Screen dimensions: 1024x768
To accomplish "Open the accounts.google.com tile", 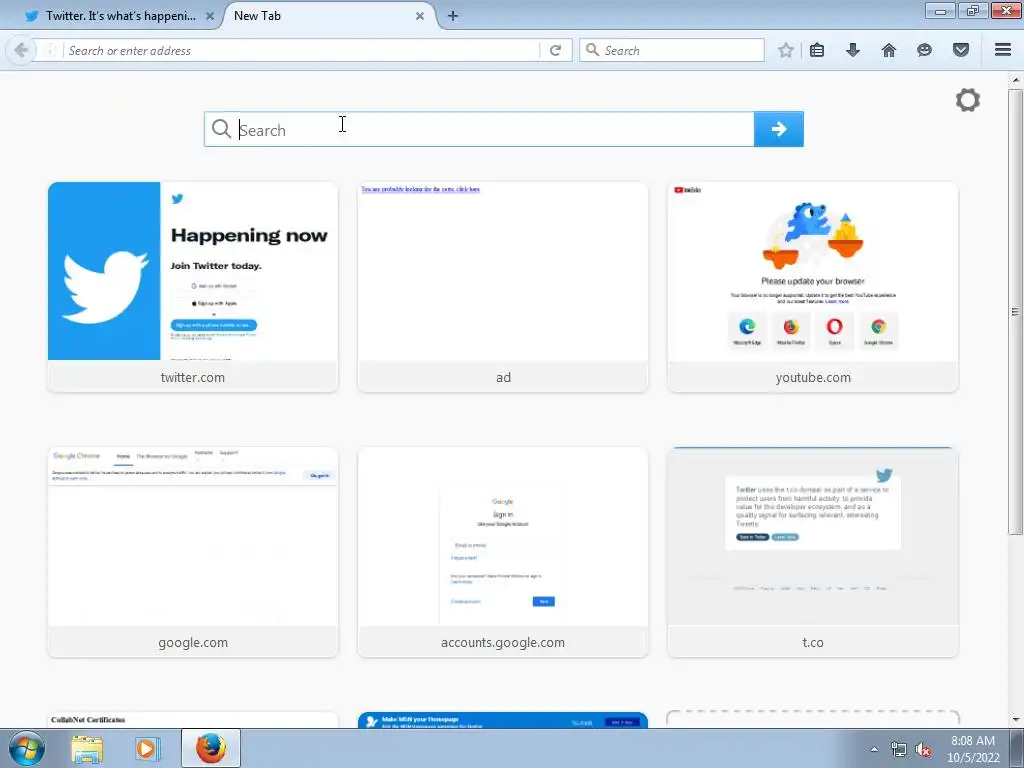I will click(503, 552).
